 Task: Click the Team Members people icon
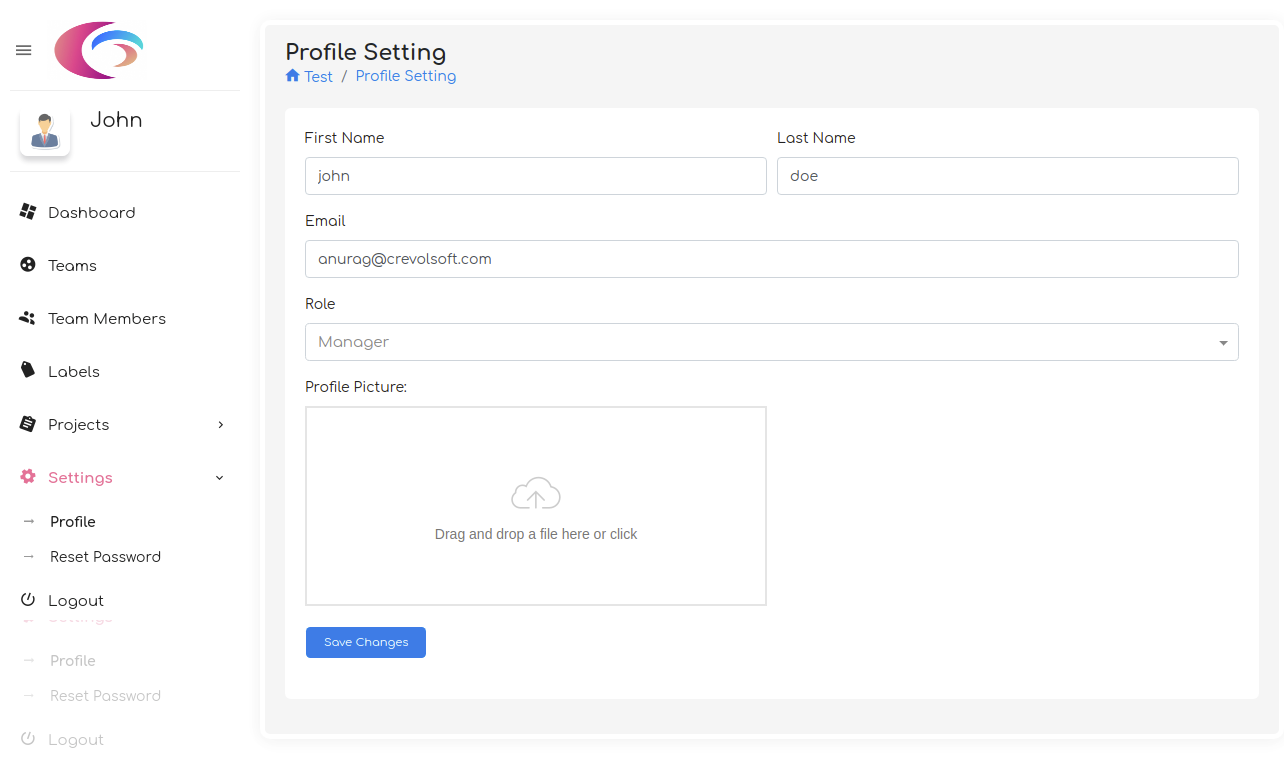[x=28, y=318]
